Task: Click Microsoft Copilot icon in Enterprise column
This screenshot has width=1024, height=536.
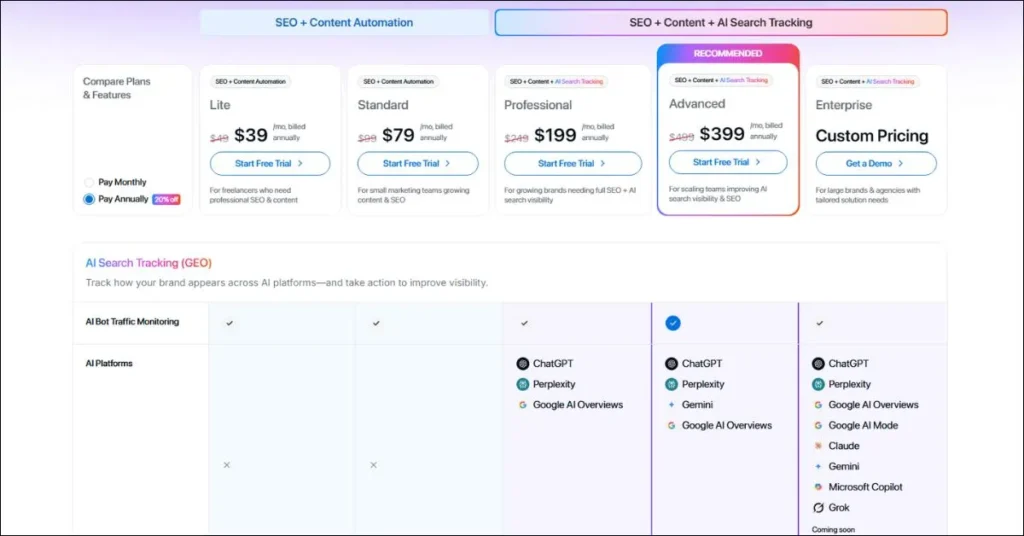Action: coord(818,487)
